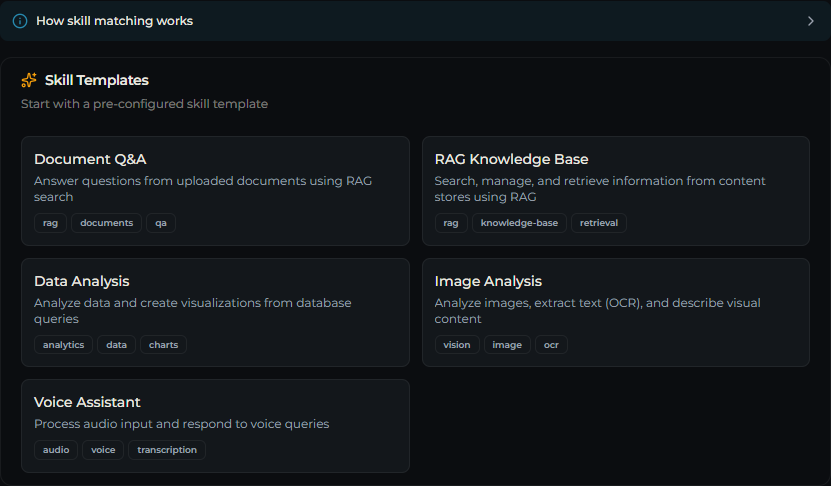Click the Skill Templates sparkle icon
The width and height of the screenshot is (831, 486).
(x=29, y=80)
